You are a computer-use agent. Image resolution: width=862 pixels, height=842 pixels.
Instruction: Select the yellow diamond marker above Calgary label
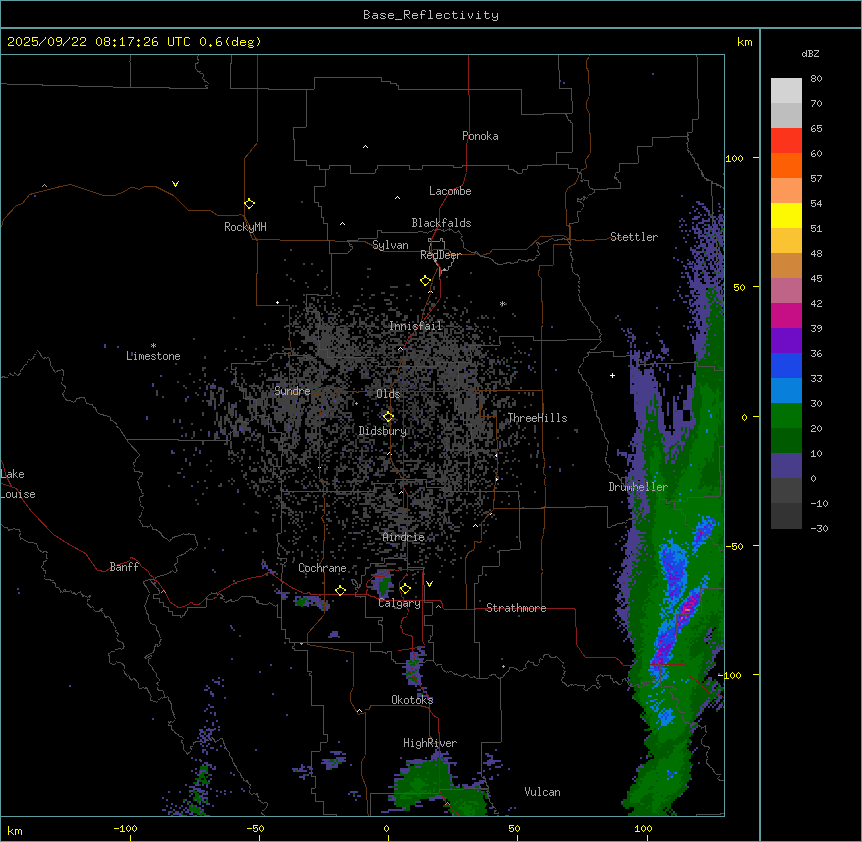405,588
